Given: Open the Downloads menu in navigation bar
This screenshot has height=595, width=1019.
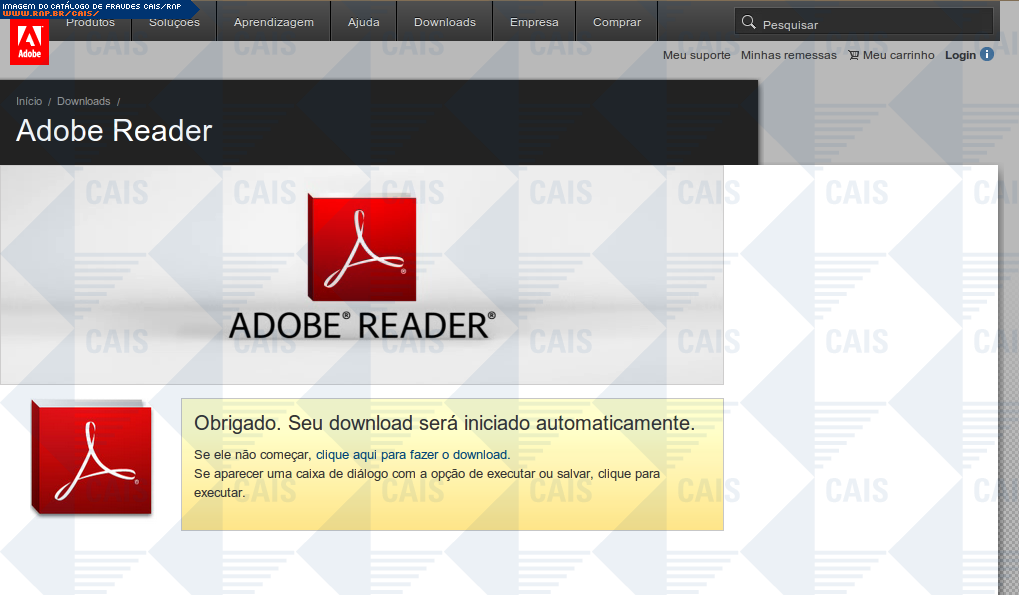Looking at the screenshot, I should click(444, 22).
